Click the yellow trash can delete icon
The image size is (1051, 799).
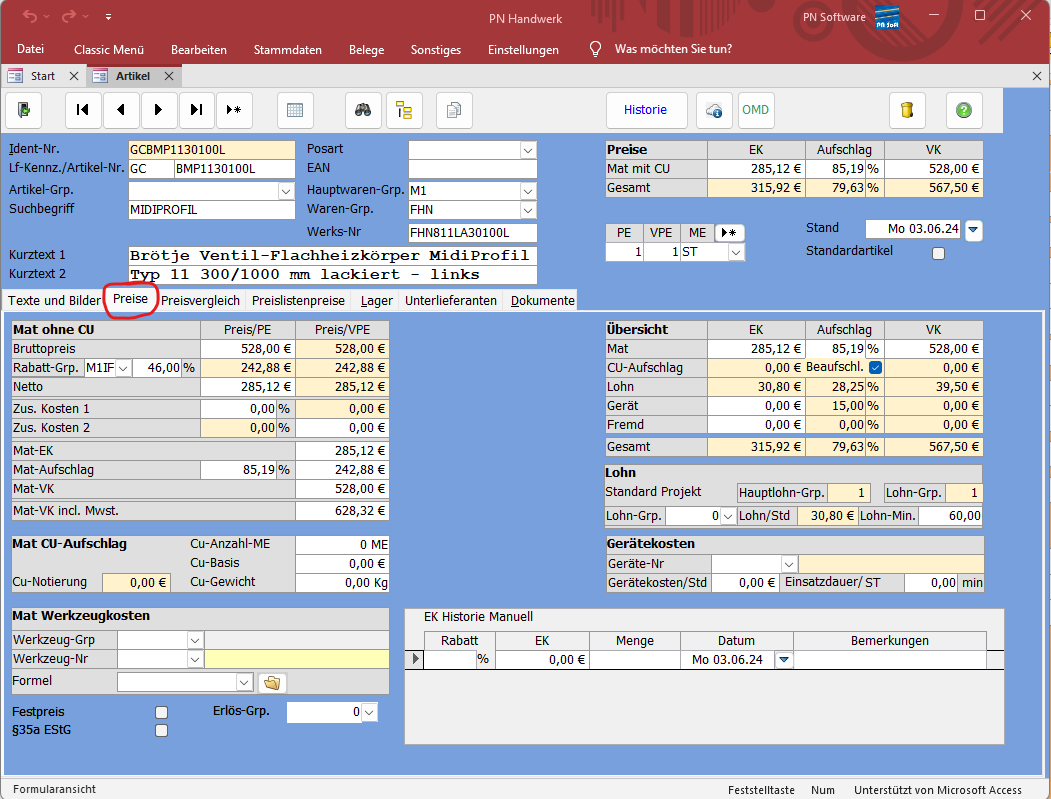pos(907,110)
